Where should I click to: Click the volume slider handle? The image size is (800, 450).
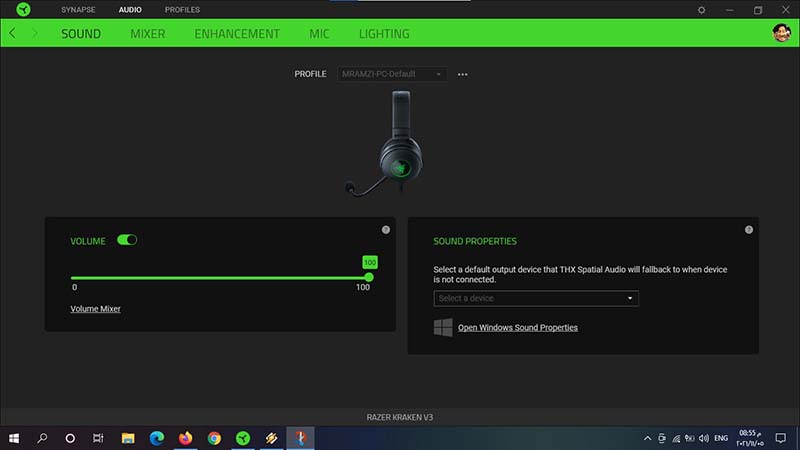click(369, 277)
